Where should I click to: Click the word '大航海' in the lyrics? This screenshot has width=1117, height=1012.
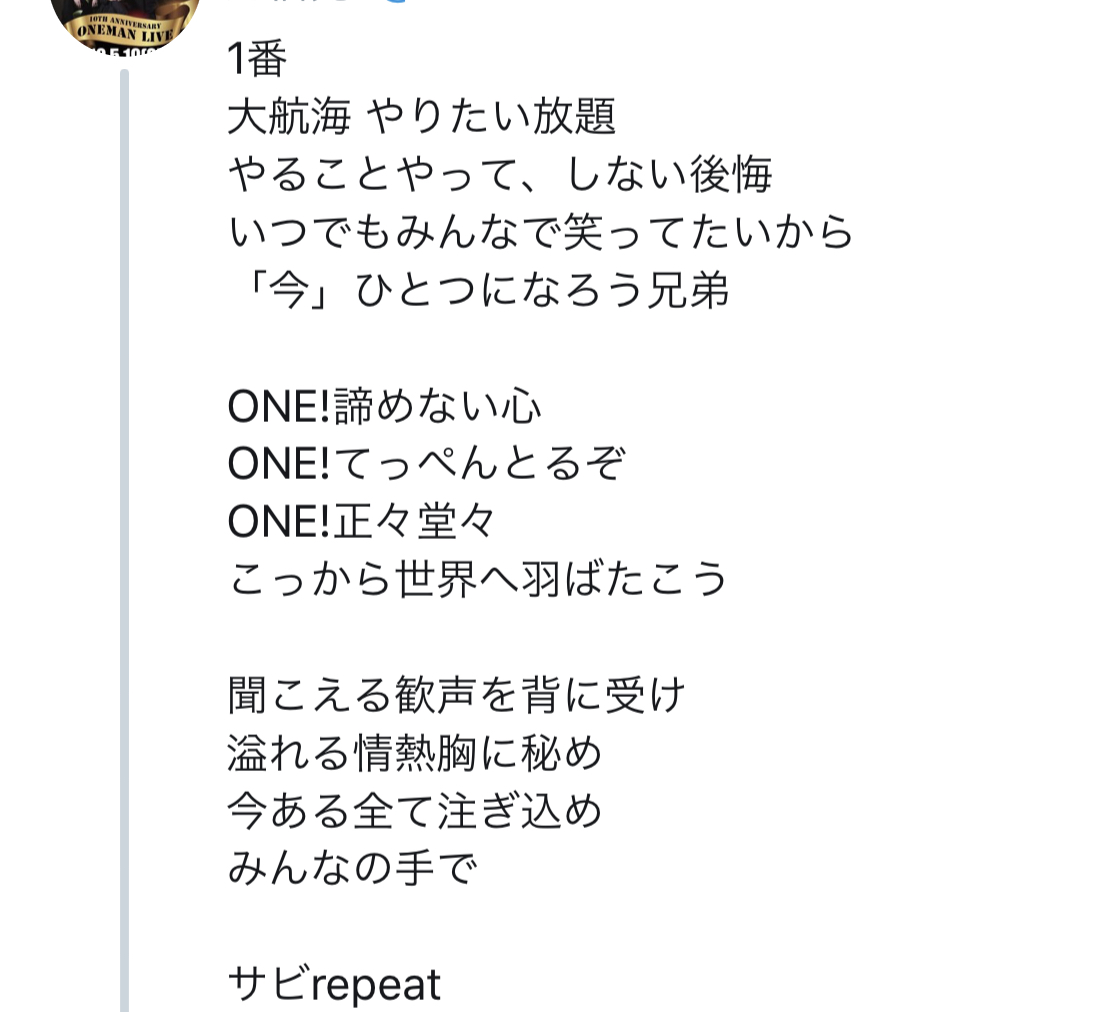point(289,119)
